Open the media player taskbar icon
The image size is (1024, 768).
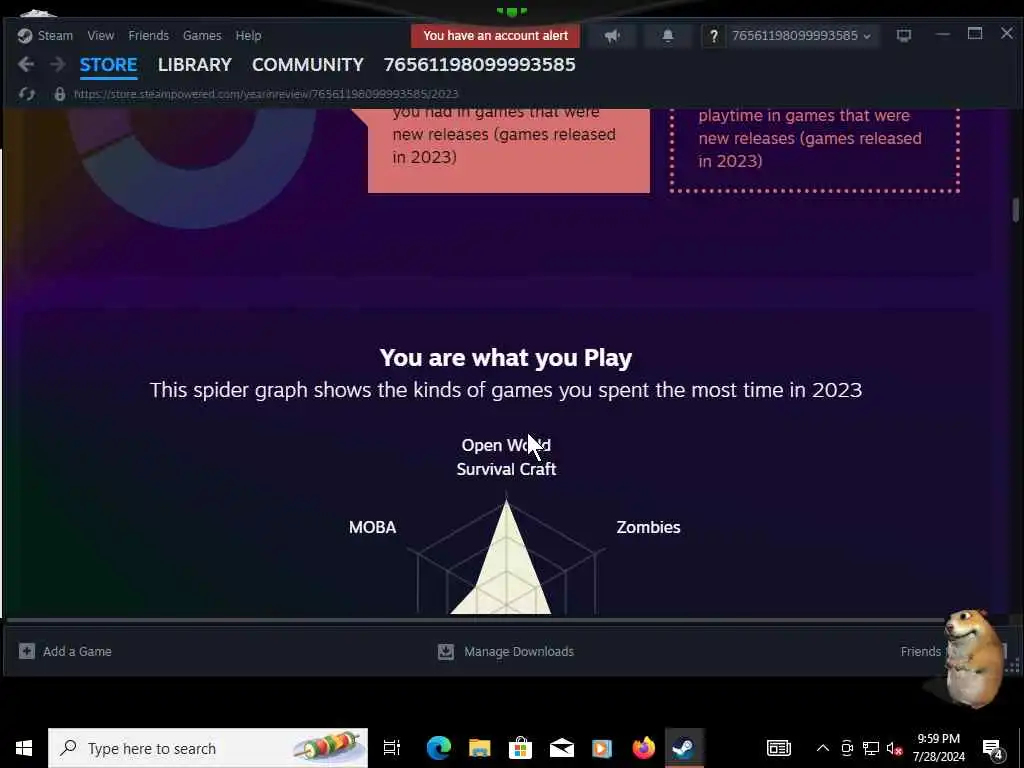(602, 748)
